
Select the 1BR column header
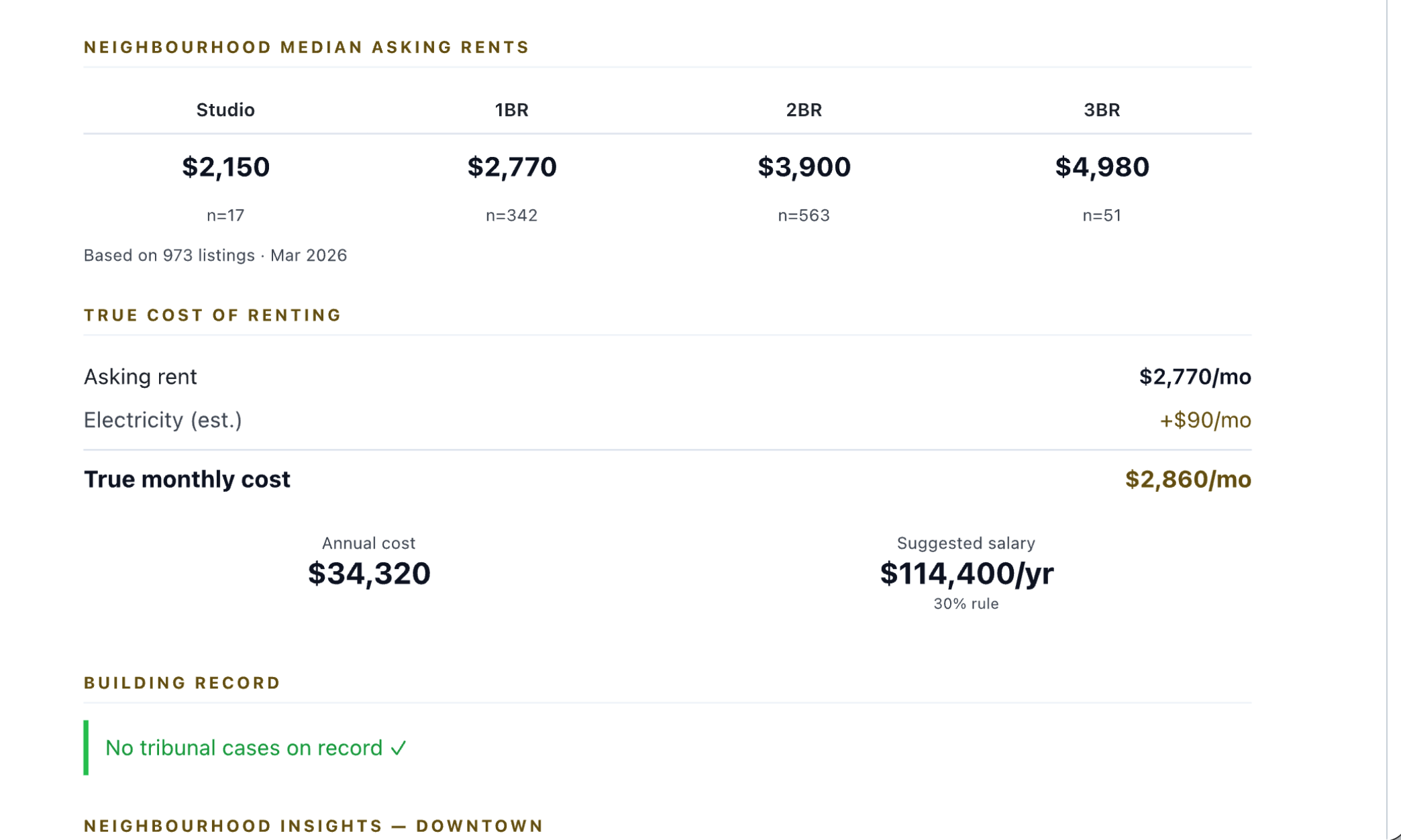coord(511,110)
